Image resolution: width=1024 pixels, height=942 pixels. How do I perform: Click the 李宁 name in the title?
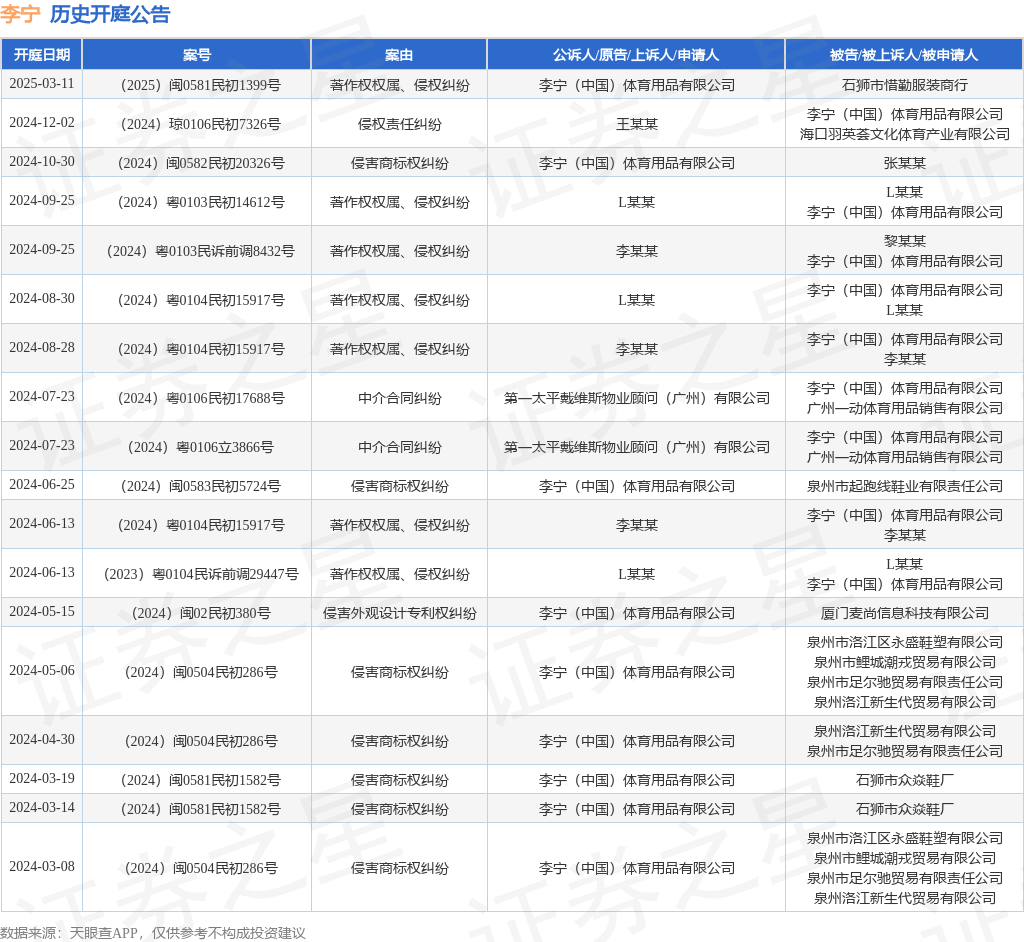pyautogui.click(x=20, y=14)
